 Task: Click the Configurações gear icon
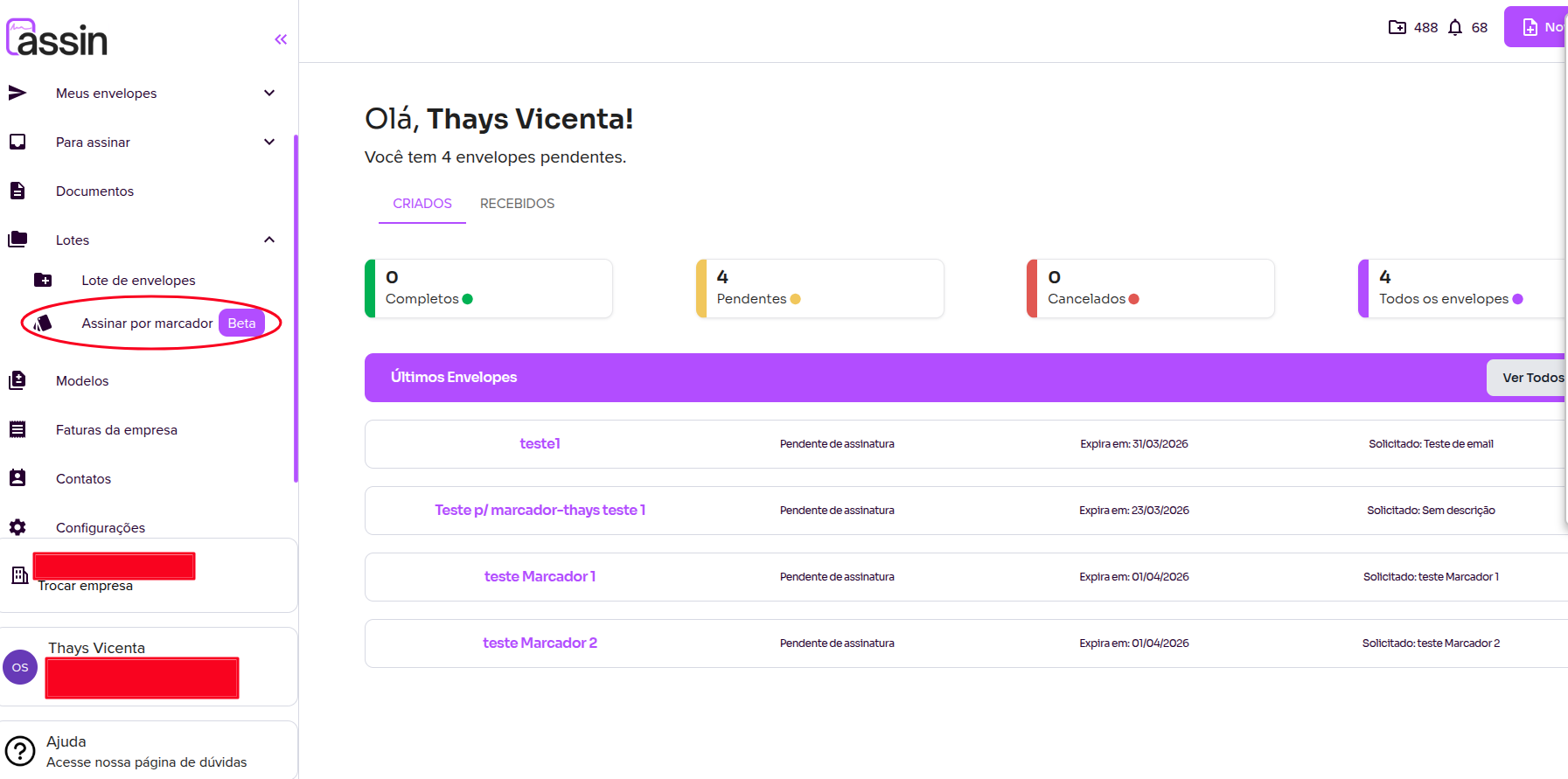click(17, 527)
